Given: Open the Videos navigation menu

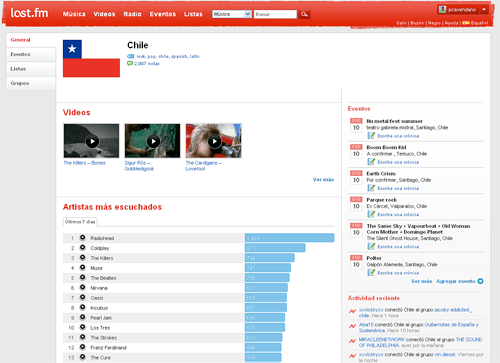Looking at the screenshot, I should (x=104, y=14).
